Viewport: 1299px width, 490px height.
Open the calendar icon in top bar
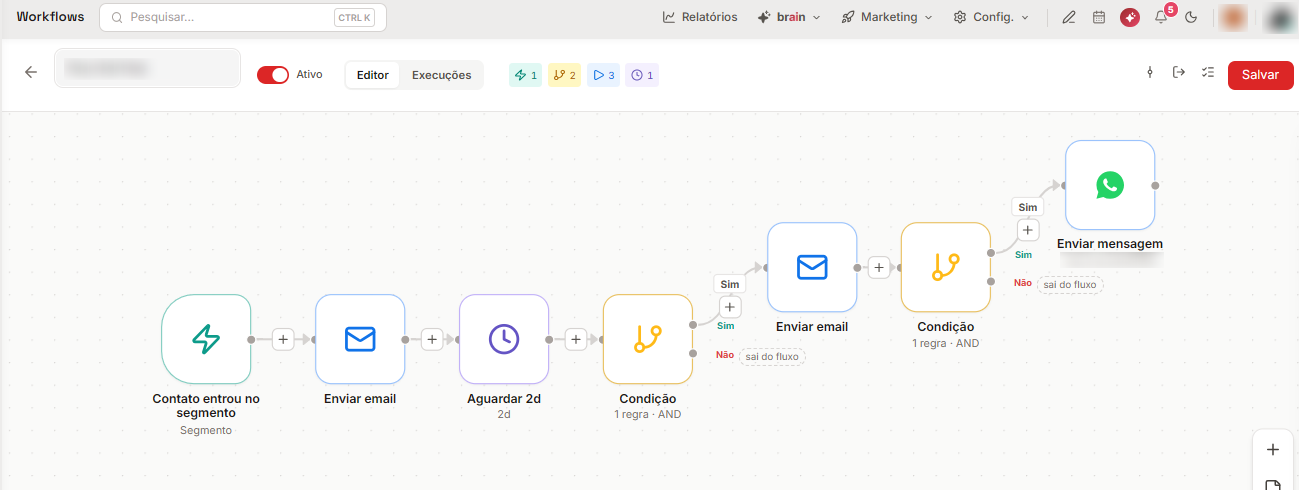tap(1099, 17)
